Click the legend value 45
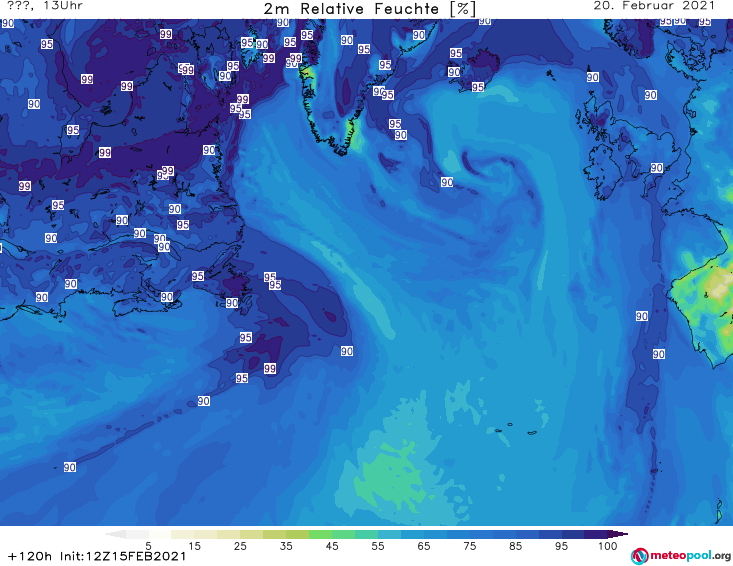733x566 pixels. (x=332, y=546)
